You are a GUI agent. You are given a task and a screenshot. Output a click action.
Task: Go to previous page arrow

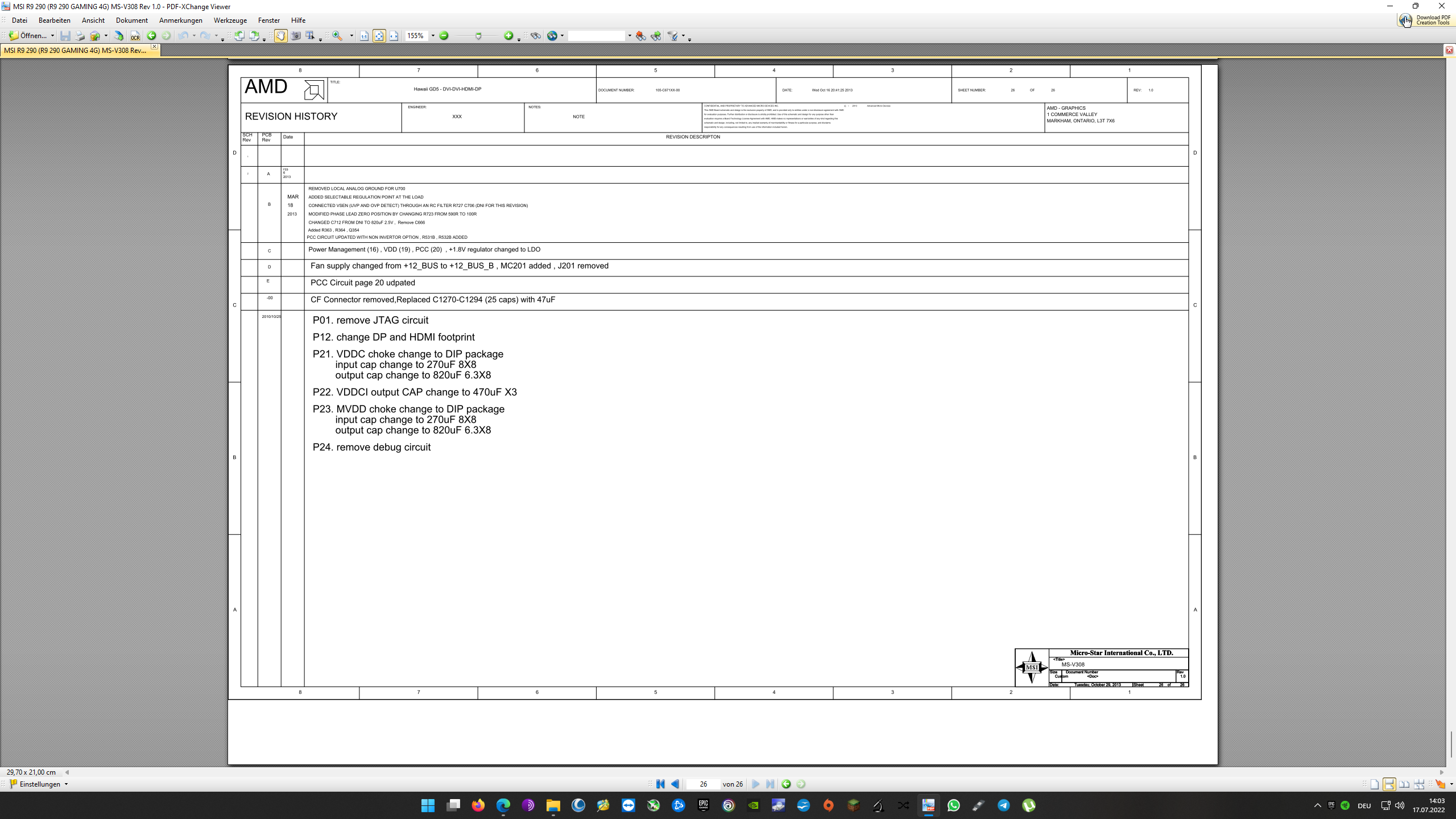pyautogui.click(x=675, y=784)
